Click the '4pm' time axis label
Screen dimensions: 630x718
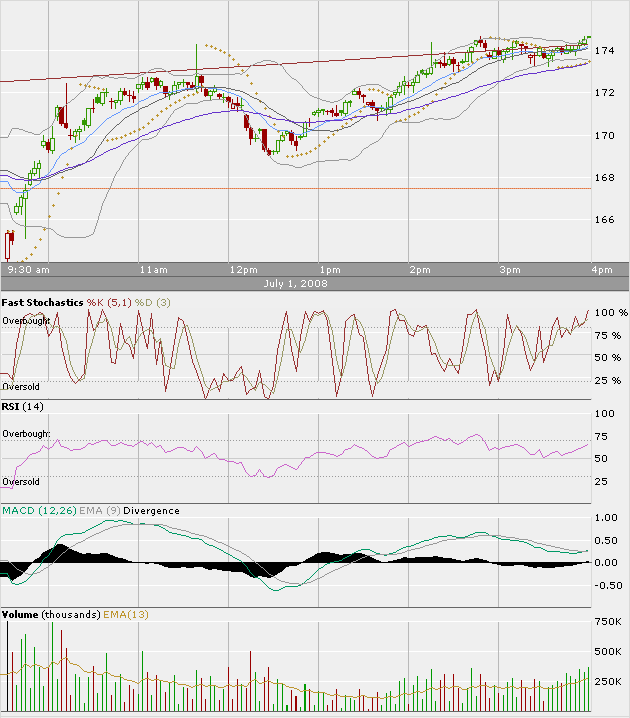[602, 270]
